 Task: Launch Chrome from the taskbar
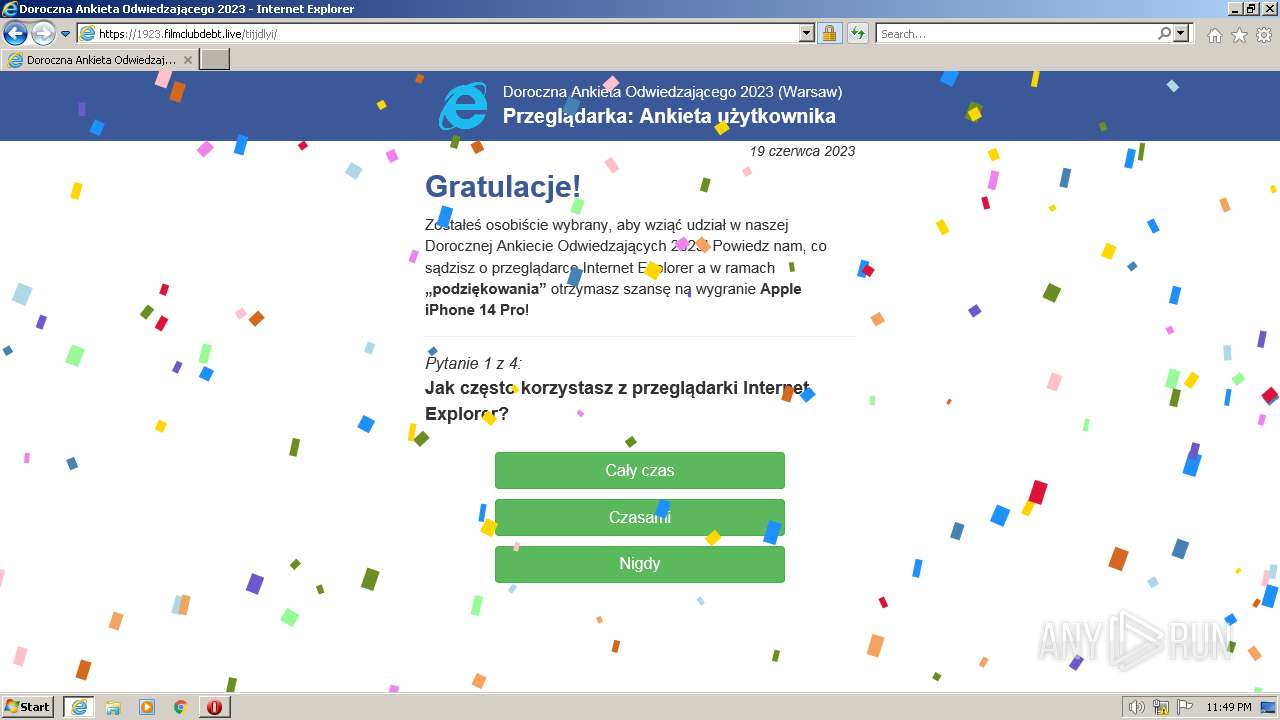click(181, 707)
